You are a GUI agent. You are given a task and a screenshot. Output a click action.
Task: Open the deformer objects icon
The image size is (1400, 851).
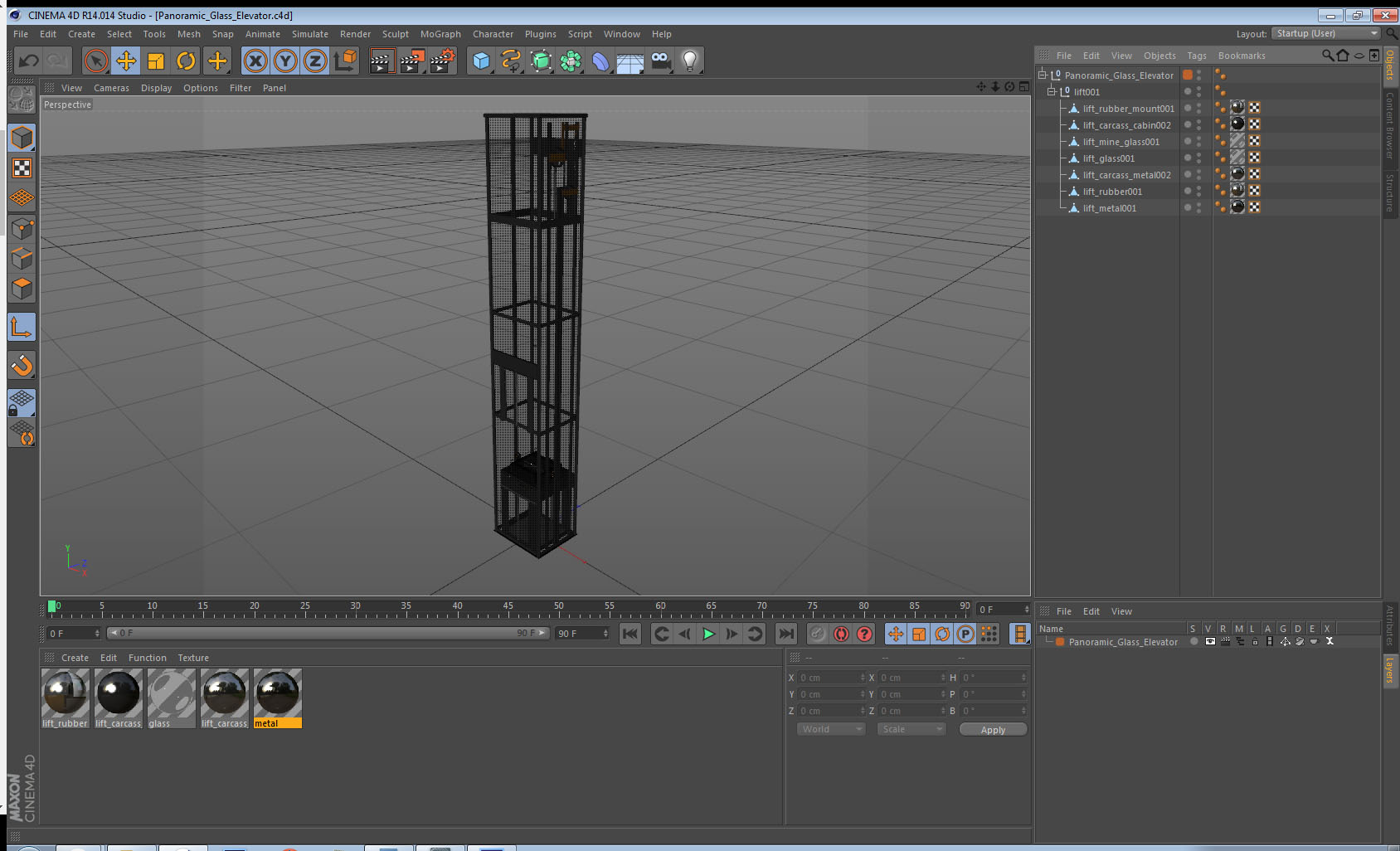(x=600, y=61)
